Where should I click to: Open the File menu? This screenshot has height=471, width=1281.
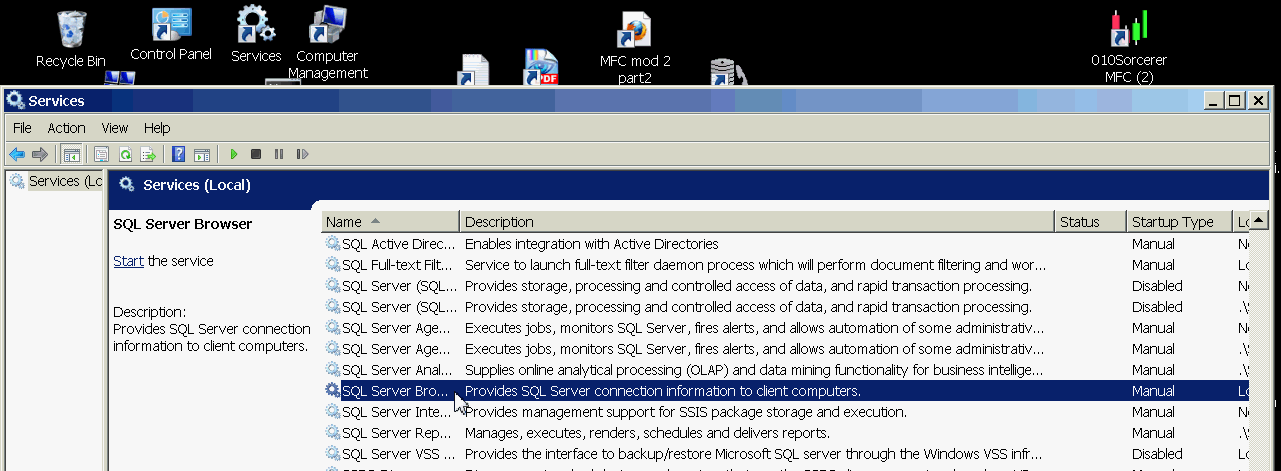[22, 128]
